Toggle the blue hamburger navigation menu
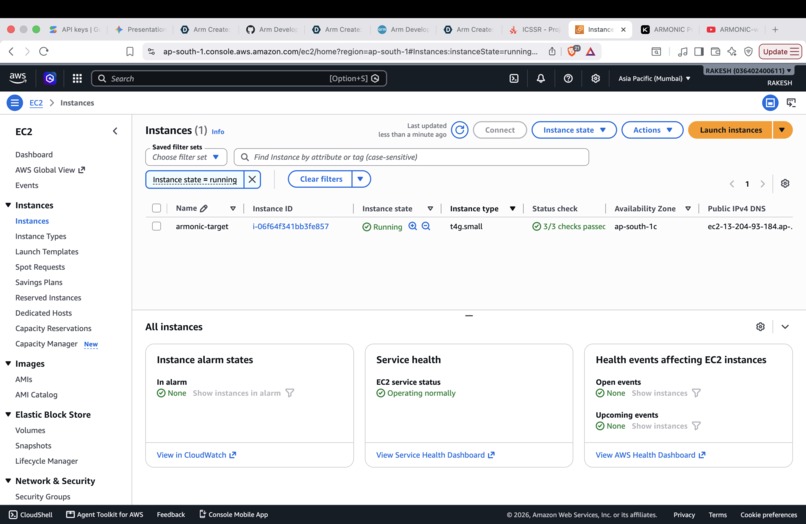The height and width of the screenshot is (524, 806). coord(15,103)
